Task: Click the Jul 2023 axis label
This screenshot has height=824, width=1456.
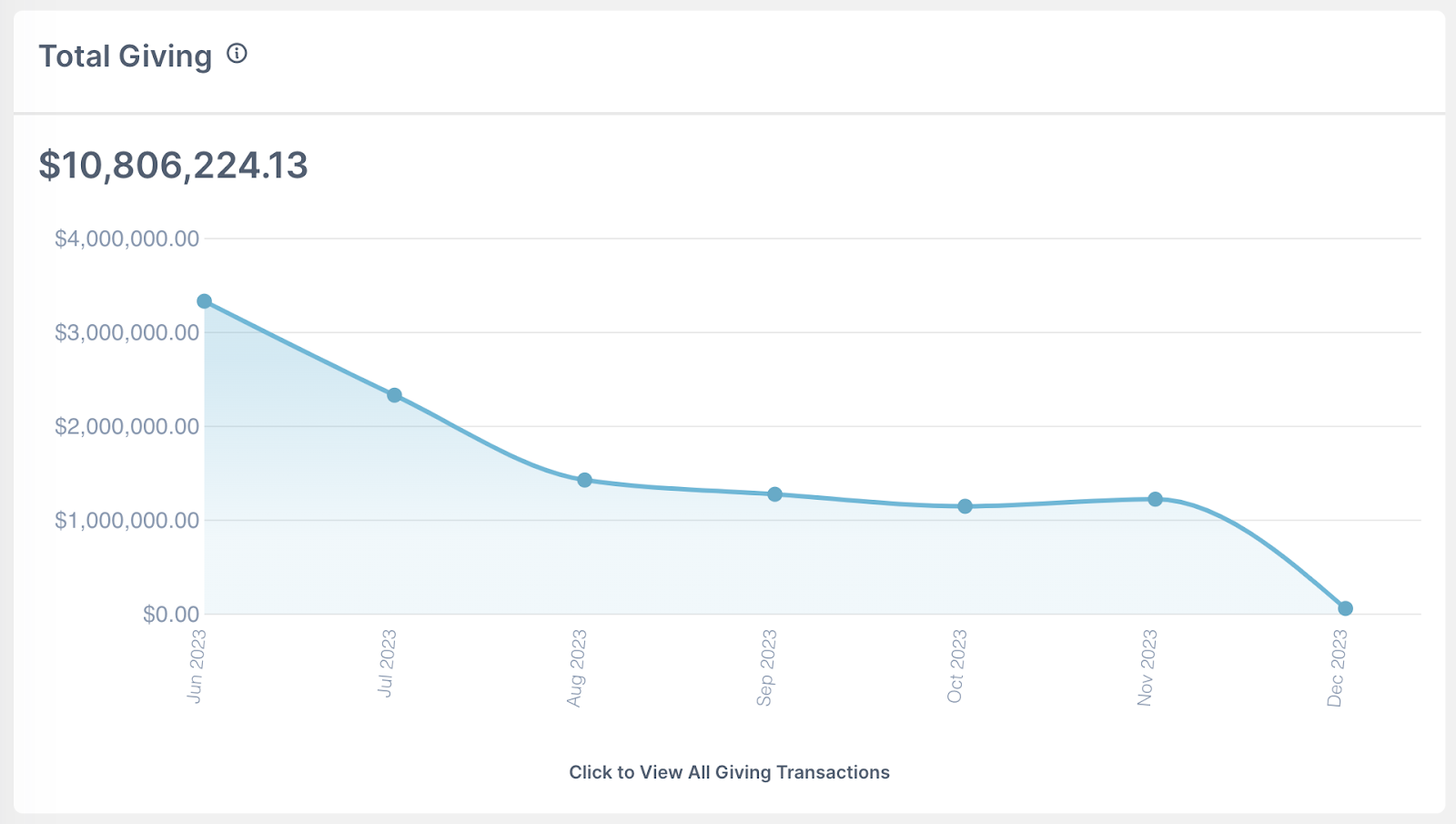Action: click(x=387, y=663)
